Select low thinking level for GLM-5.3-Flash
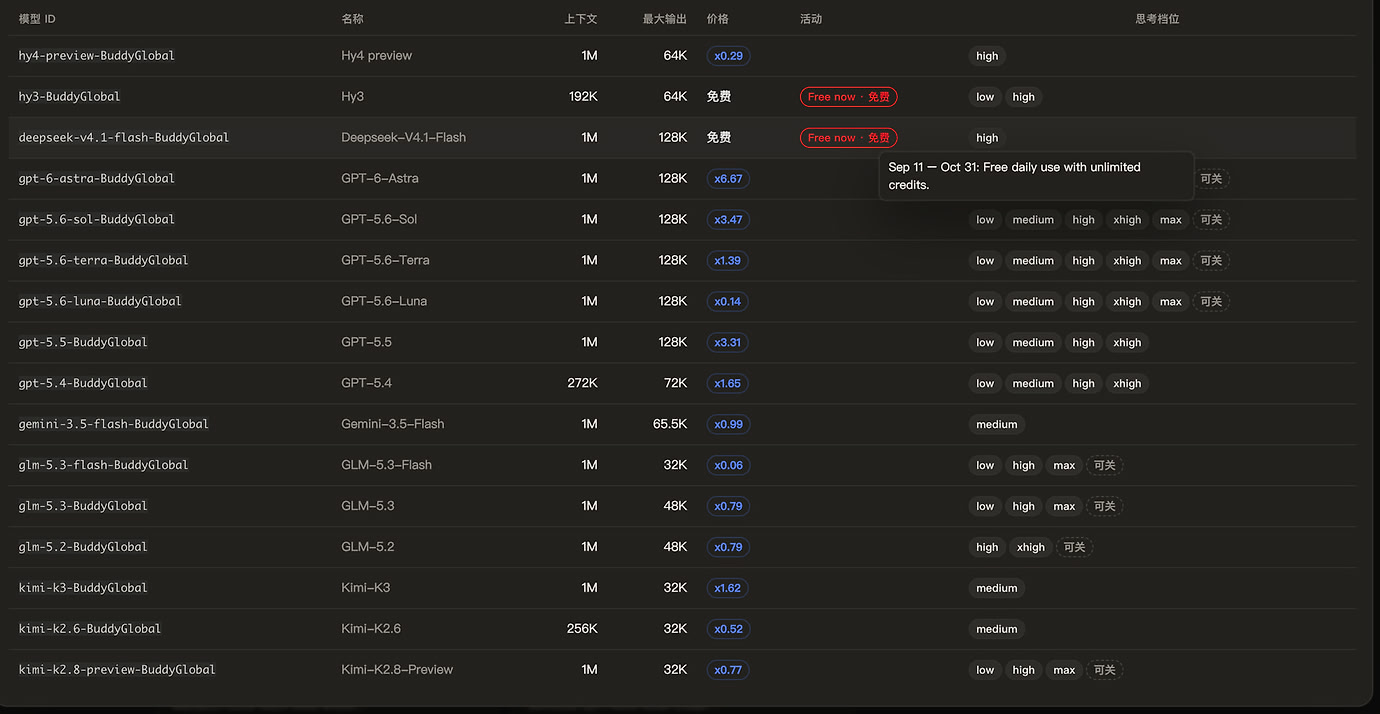Screen dimensions: 1380x714 (x=985, y=465)
